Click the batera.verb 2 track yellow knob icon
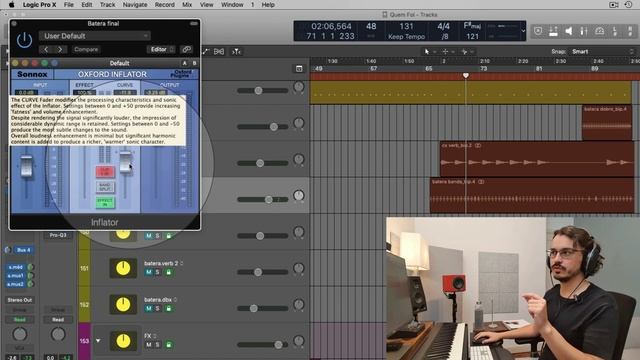 pos(123,268)
